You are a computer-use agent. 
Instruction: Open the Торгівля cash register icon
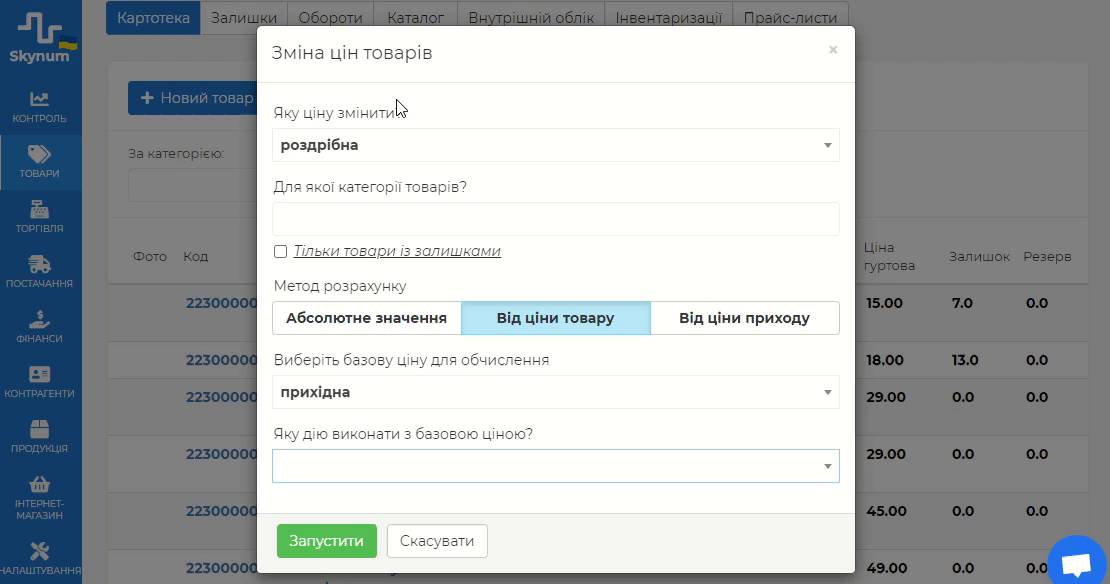pos(40,209)
